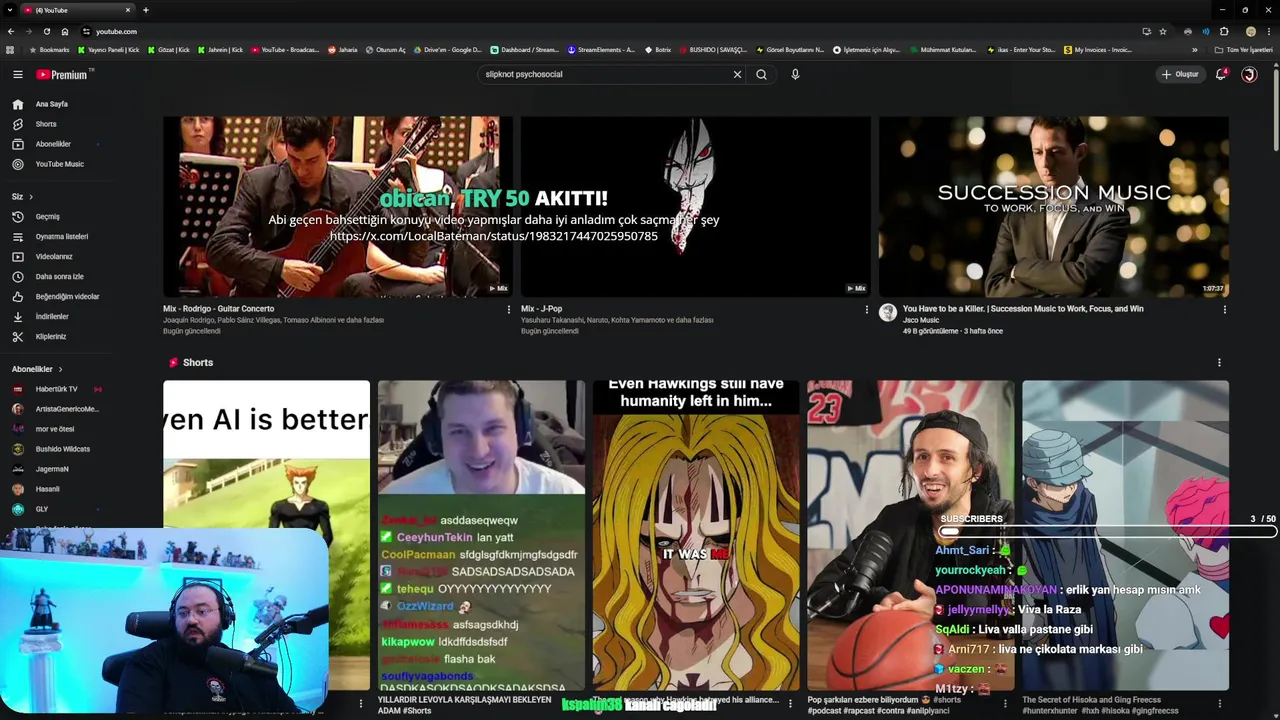This screenshot has height=720, width=1280.
Task: Open the YouTube hamburger guide menu
Action: click(17, 74)
